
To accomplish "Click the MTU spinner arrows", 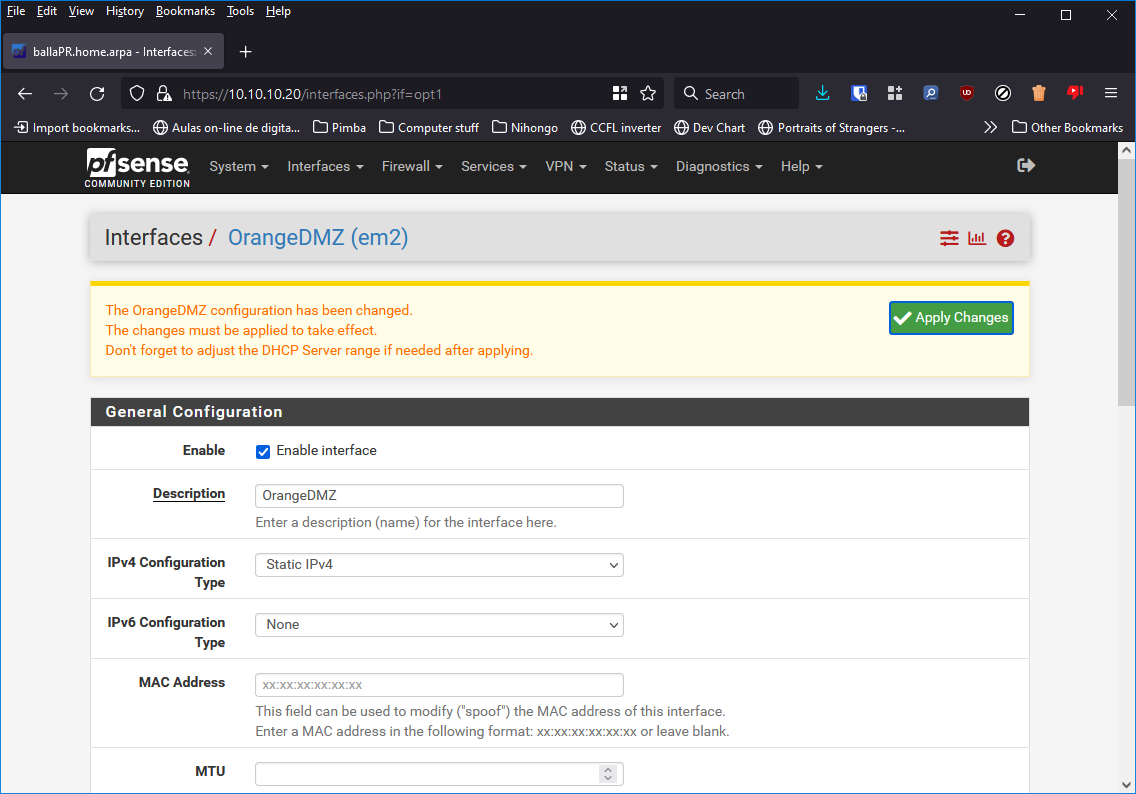I will 607,774.
